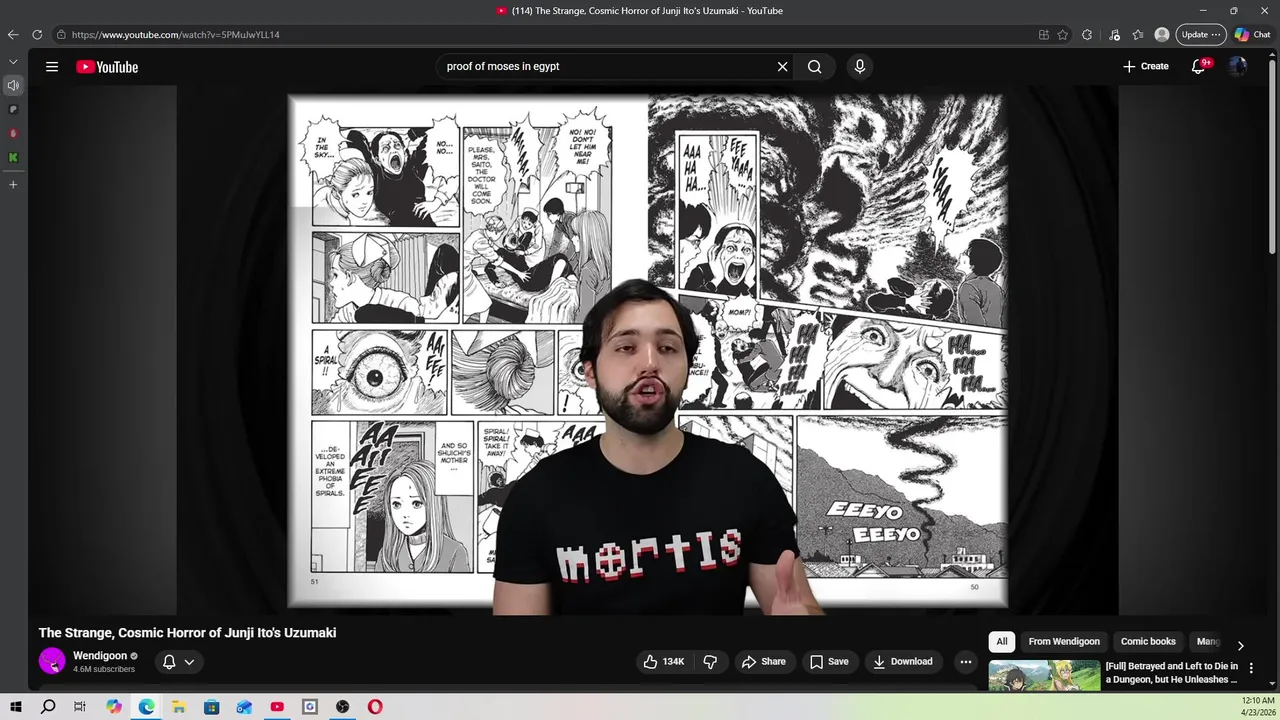Open Copilot Chat in the browser
This screenshot has height=720, width=1280.
click(1253, 35)
